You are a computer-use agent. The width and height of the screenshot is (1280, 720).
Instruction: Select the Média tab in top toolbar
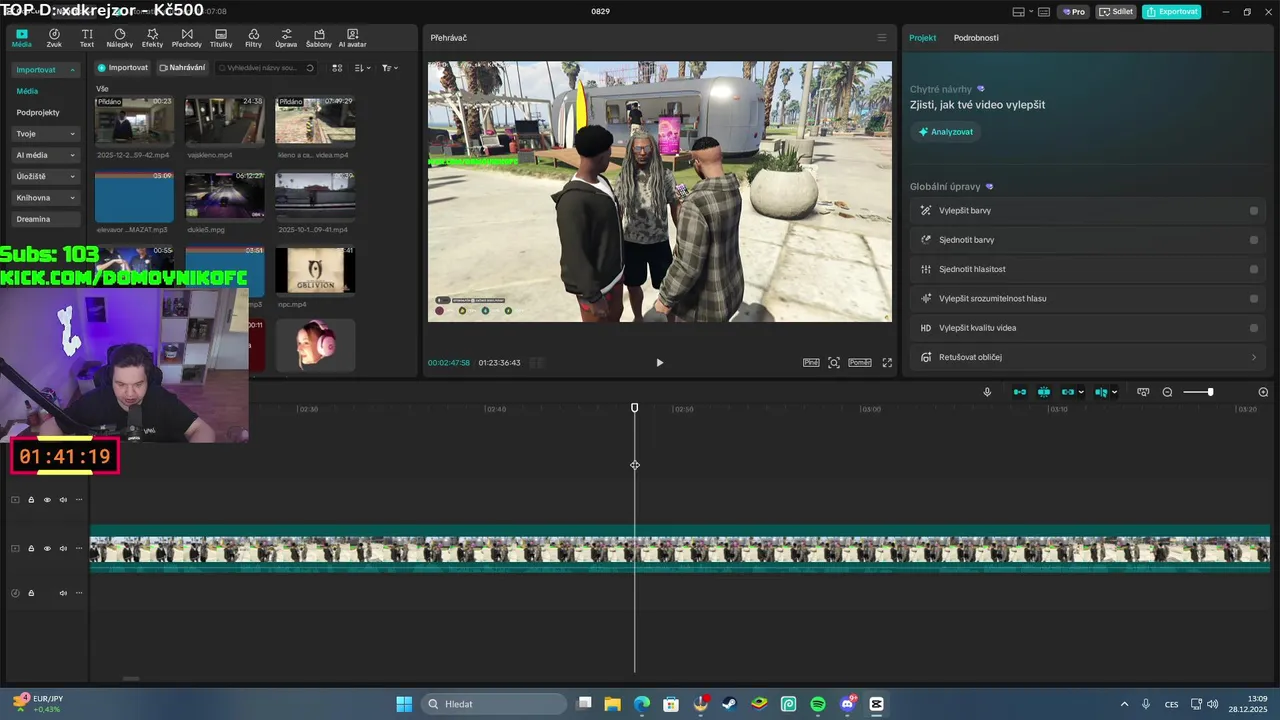pyautogui.click(x=21, y=38)
